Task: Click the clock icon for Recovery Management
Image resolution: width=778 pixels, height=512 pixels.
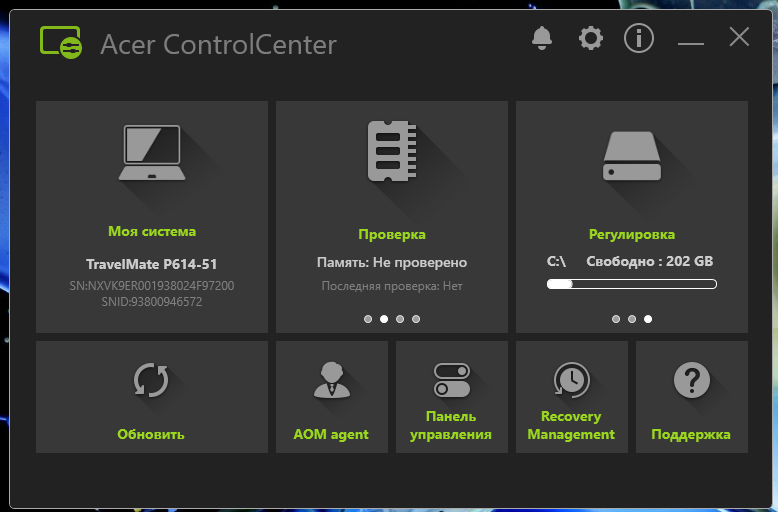Action: (572, 380)
